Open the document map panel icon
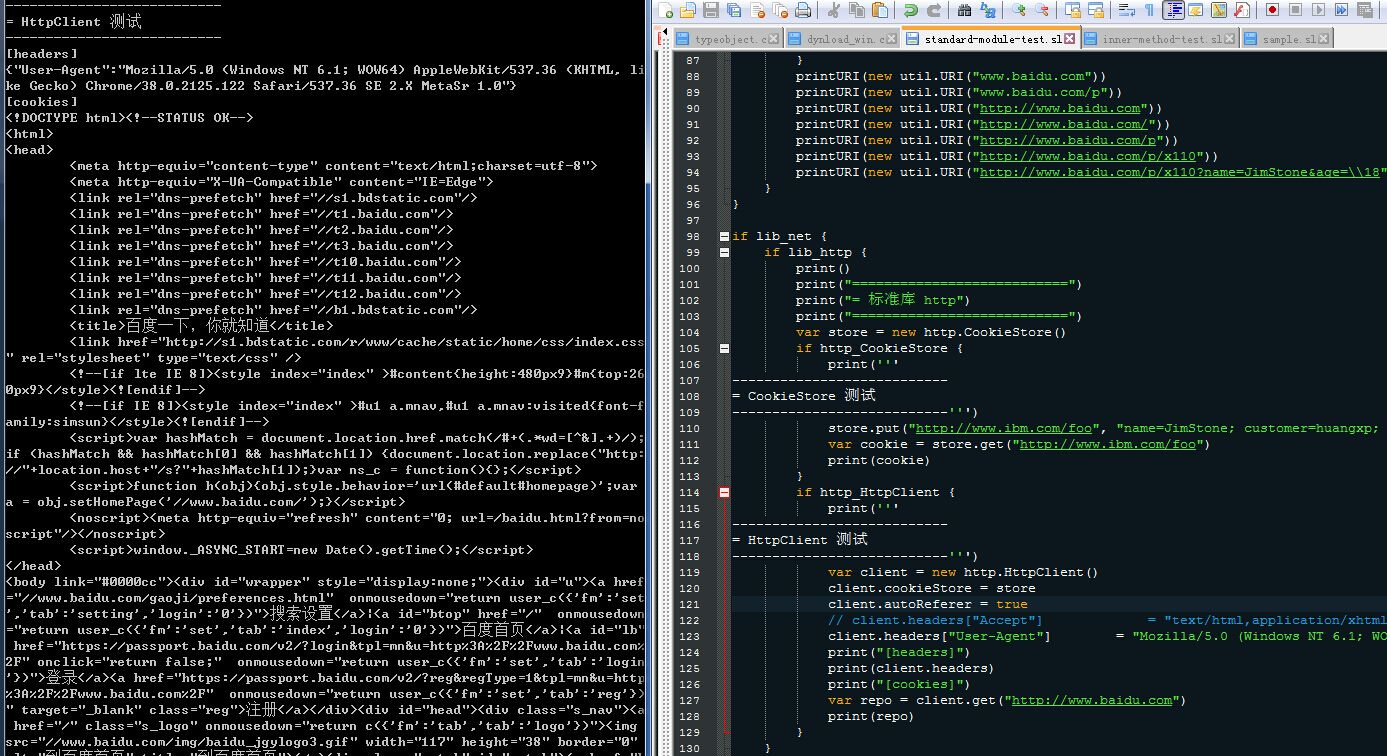Image resolution: width=1387 pixels, height=756 pixels. [x=1219, y=10]
